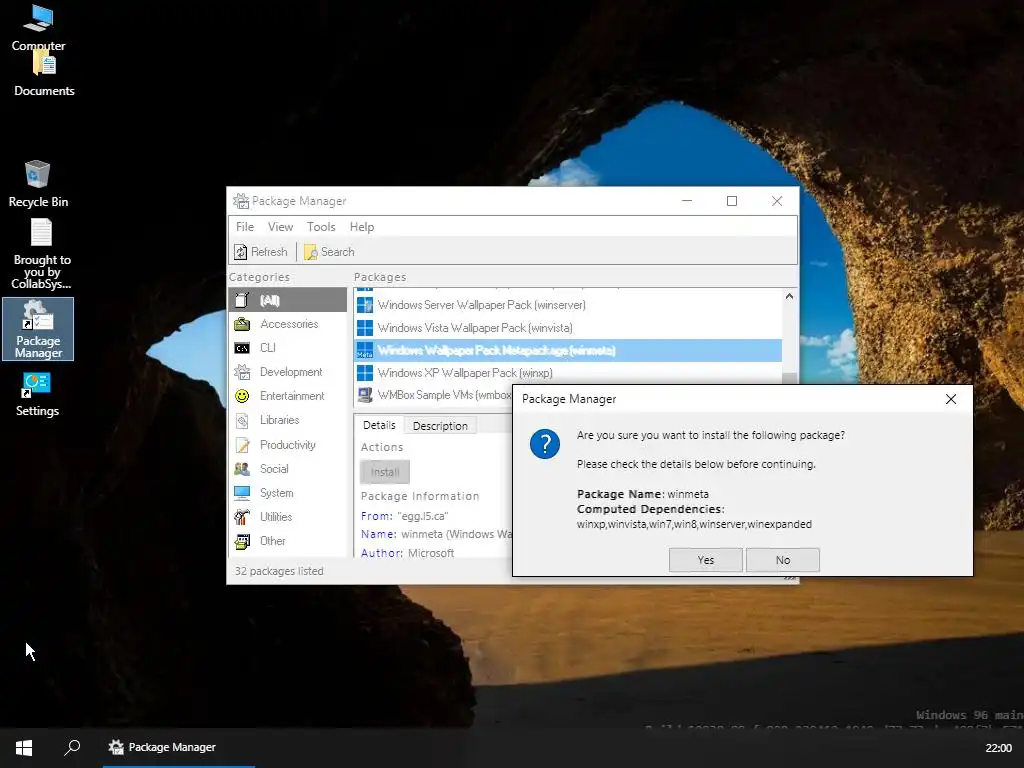Image resolution: width=1024 pixels, height=768 pixels.
Task: Select the Development category icon
Action: coord(242,372)
